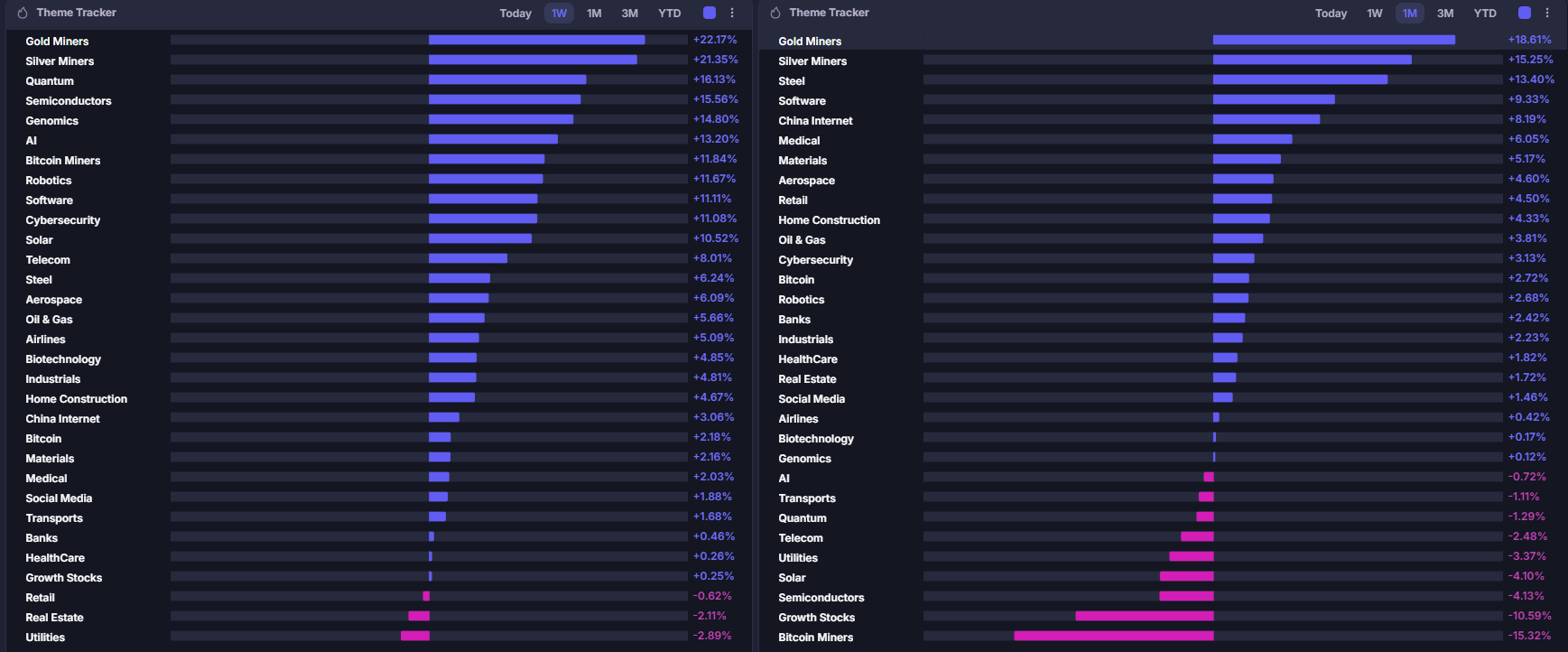1568x652 pixels.
Task: Switch monthly Theme Tracker to YTD
Action: 1485,14
